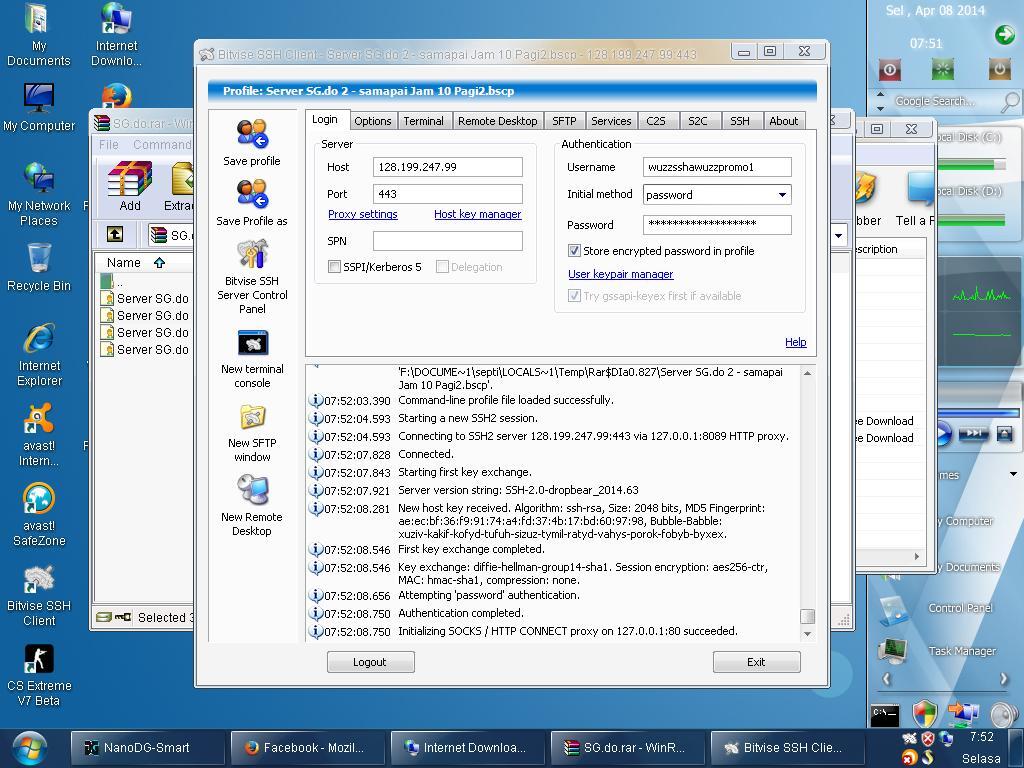Click the Logout button

(x=370, y=662)
